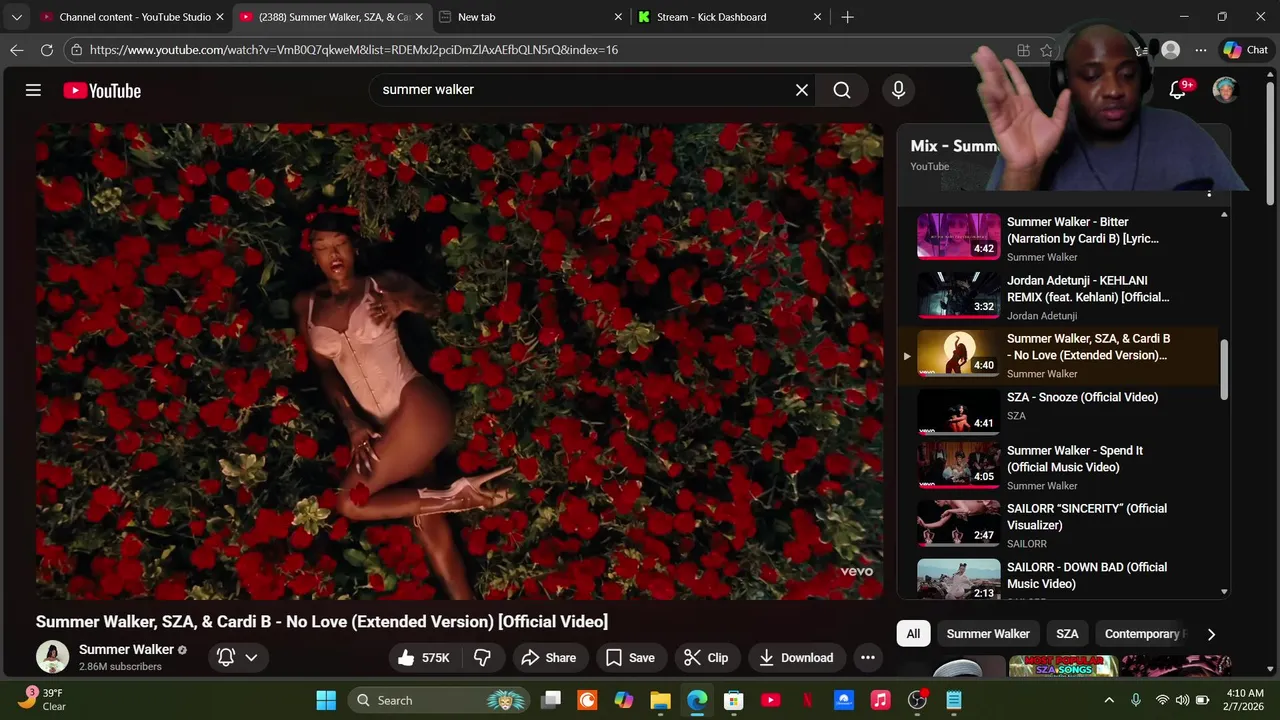Click the browser address bar URL
This screenshot has height=720, width=1280.
[x=354, y=50]
